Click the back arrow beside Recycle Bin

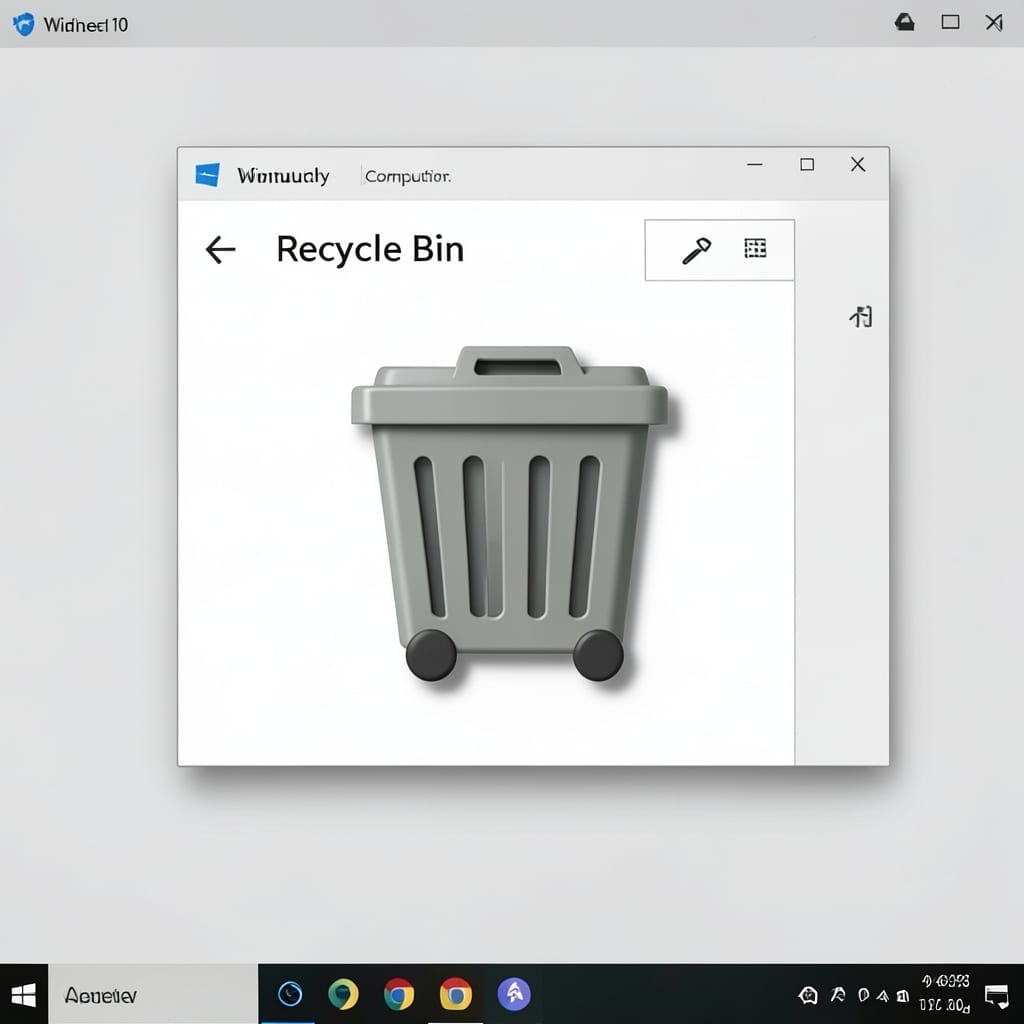pos(220,249)
